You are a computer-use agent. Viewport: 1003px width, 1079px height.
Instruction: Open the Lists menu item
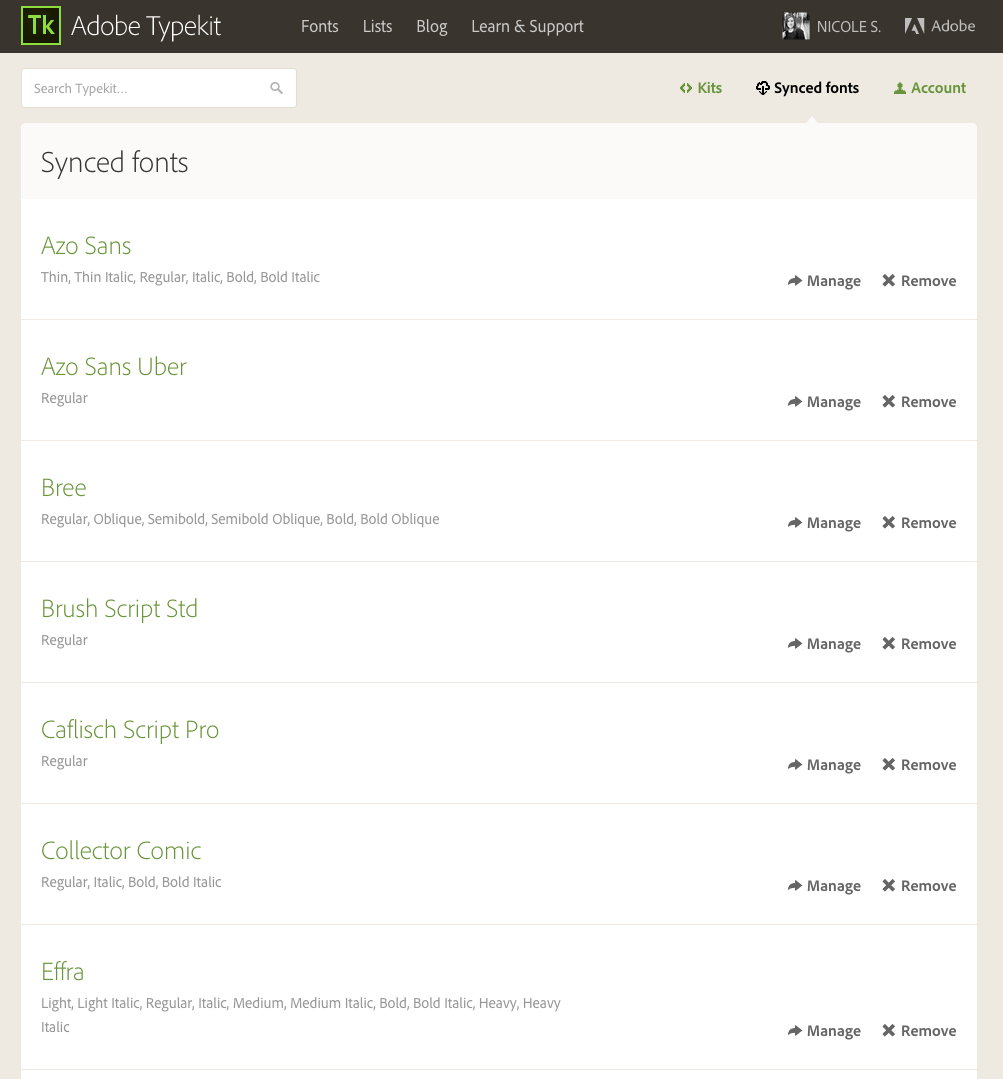click(x=378, y=26)
